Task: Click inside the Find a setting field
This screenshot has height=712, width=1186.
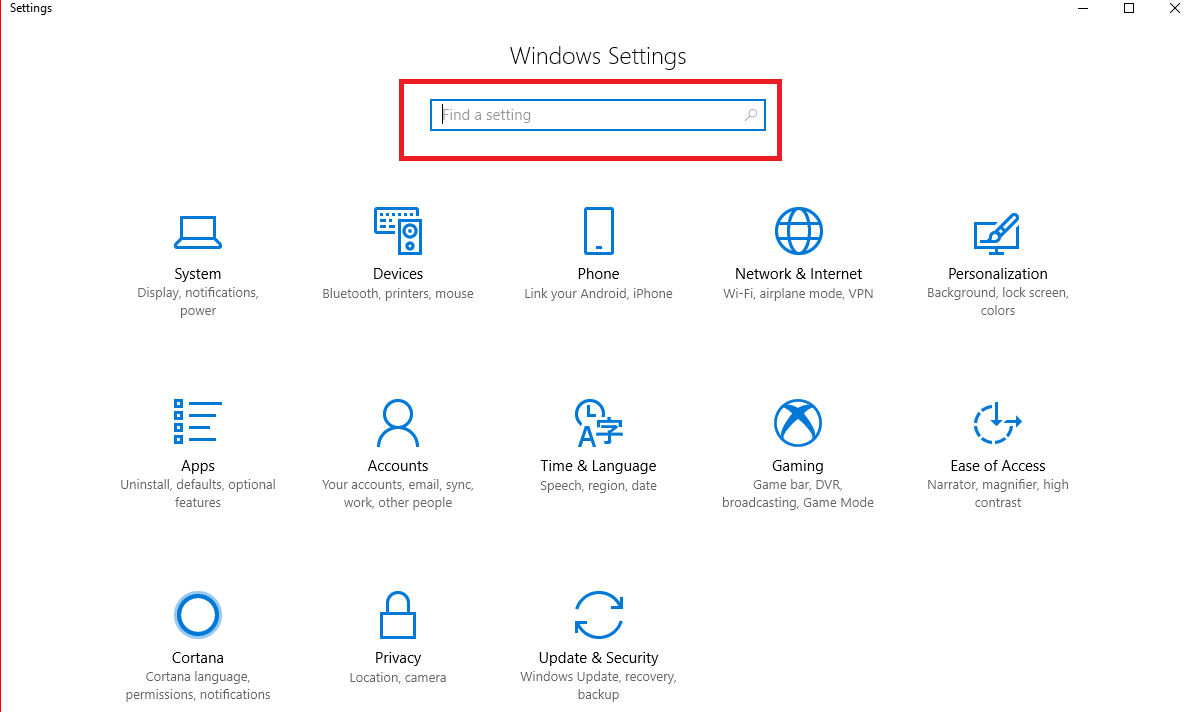Action: pyautogui.click(x=598, y=115)
